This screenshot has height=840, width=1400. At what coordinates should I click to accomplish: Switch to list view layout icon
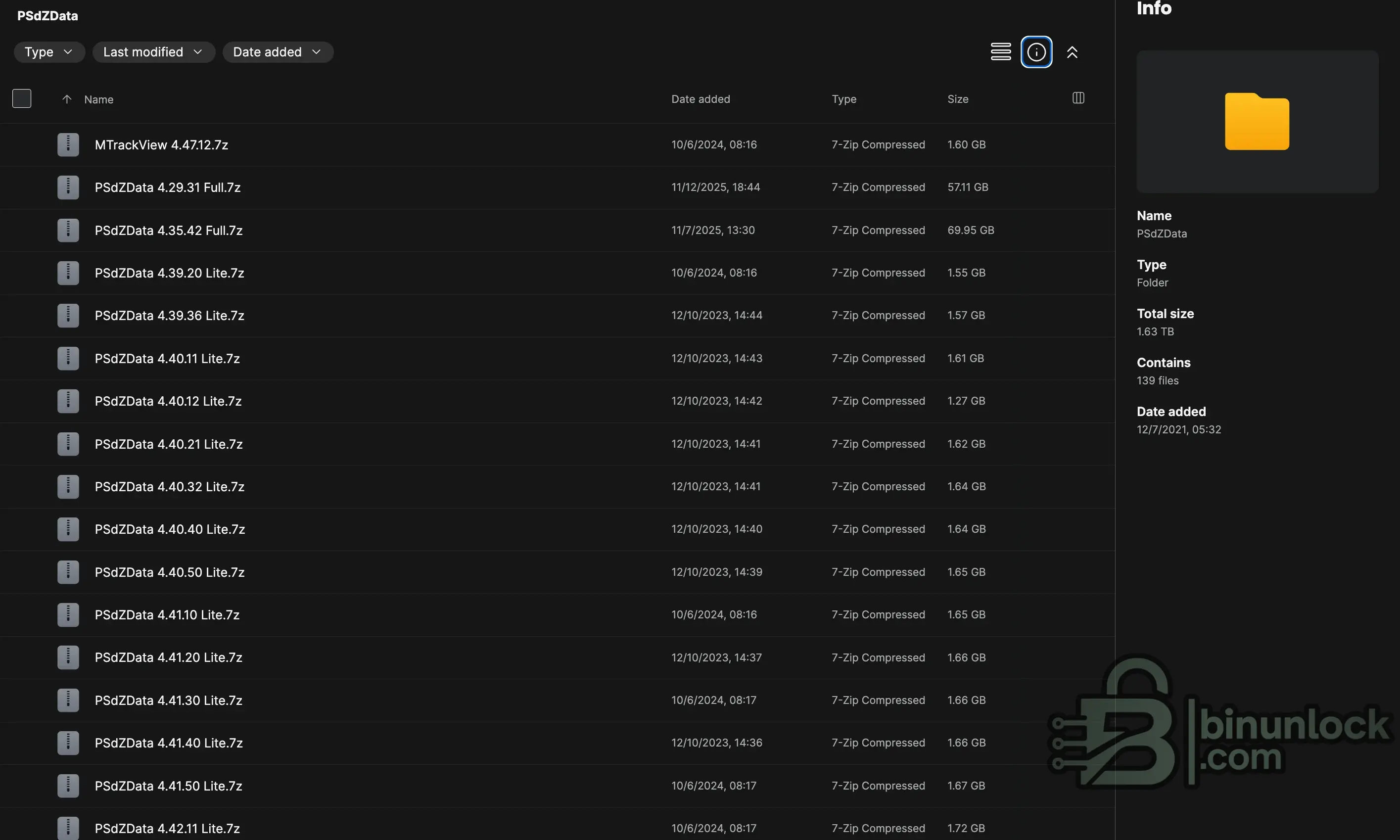[x=1000, y=52]
